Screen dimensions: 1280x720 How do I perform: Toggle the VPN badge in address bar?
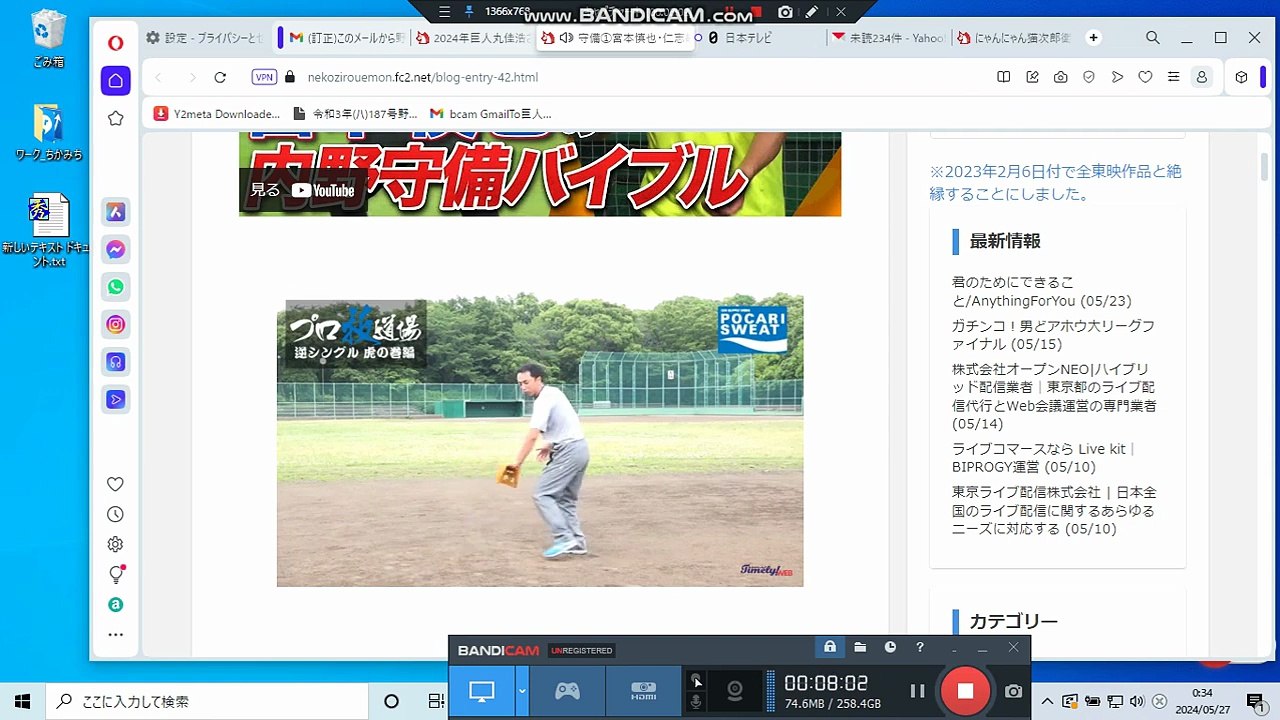[x=264, y=77]
